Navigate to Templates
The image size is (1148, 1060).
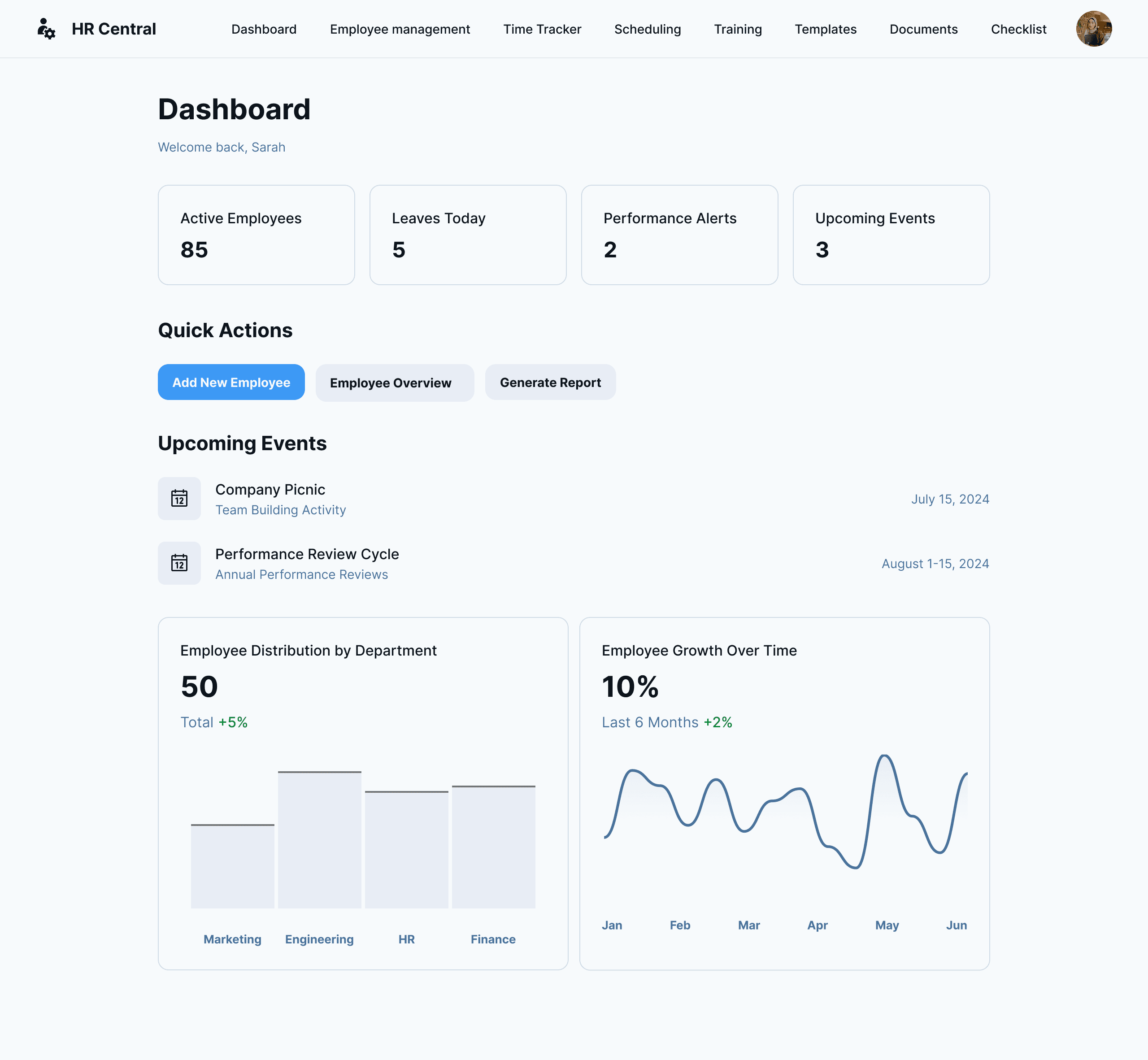point(825,29)
